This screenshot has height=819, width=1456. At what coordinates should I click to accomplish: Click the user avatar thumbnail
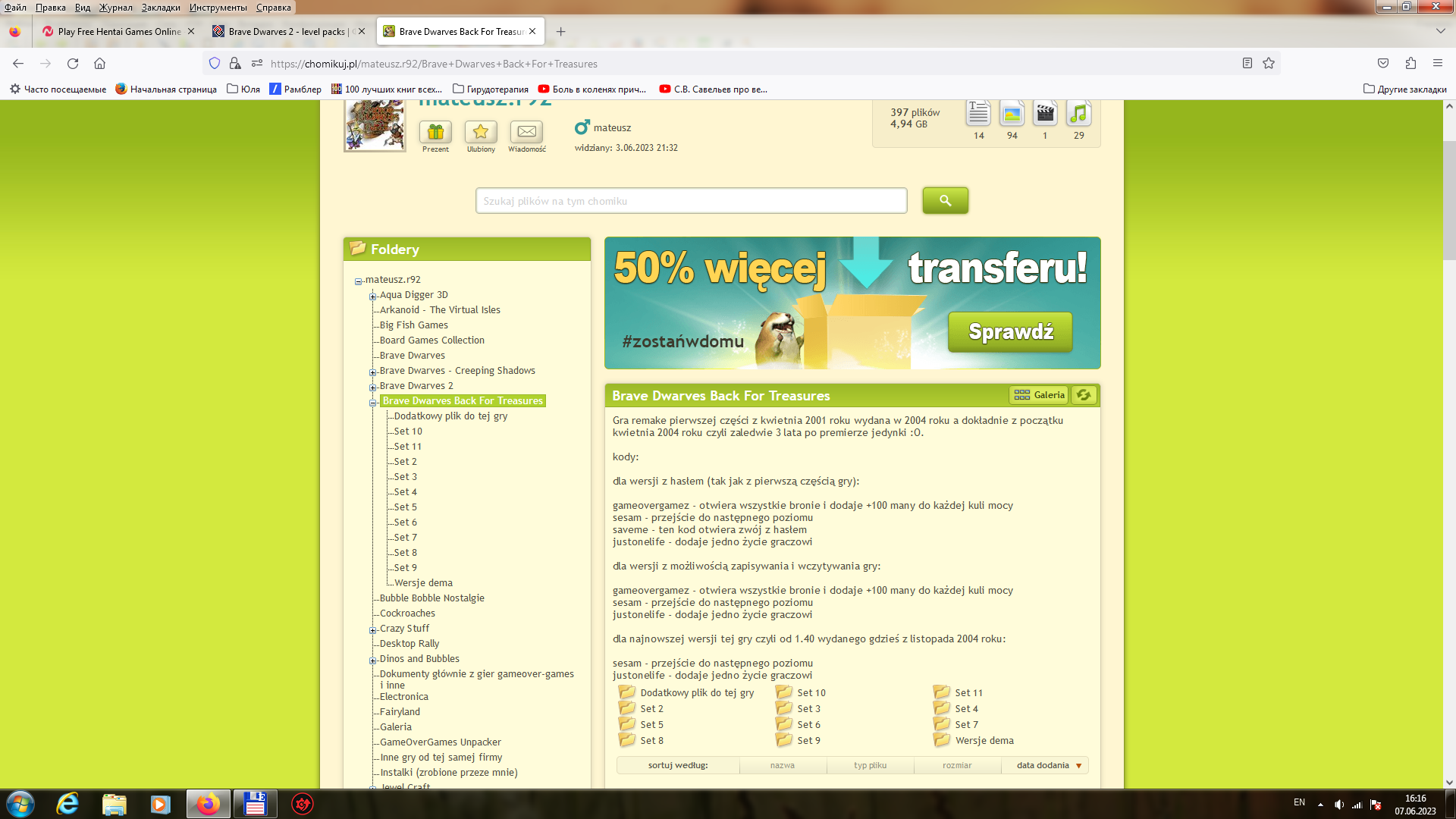[x=375, y=125]
